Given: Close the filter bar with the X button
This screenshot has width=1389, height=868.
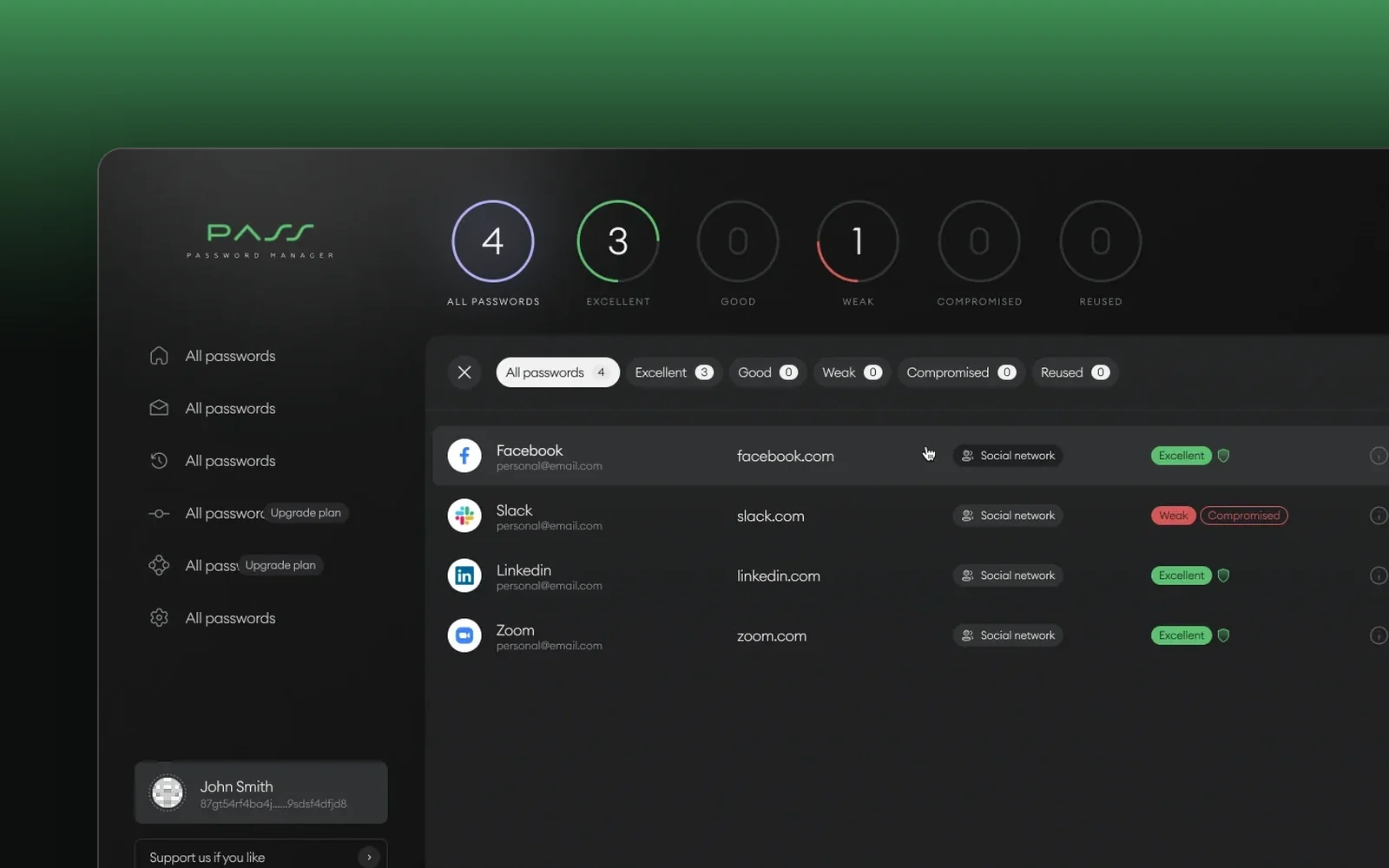Looking at the screenshot, I should point(464,372).
